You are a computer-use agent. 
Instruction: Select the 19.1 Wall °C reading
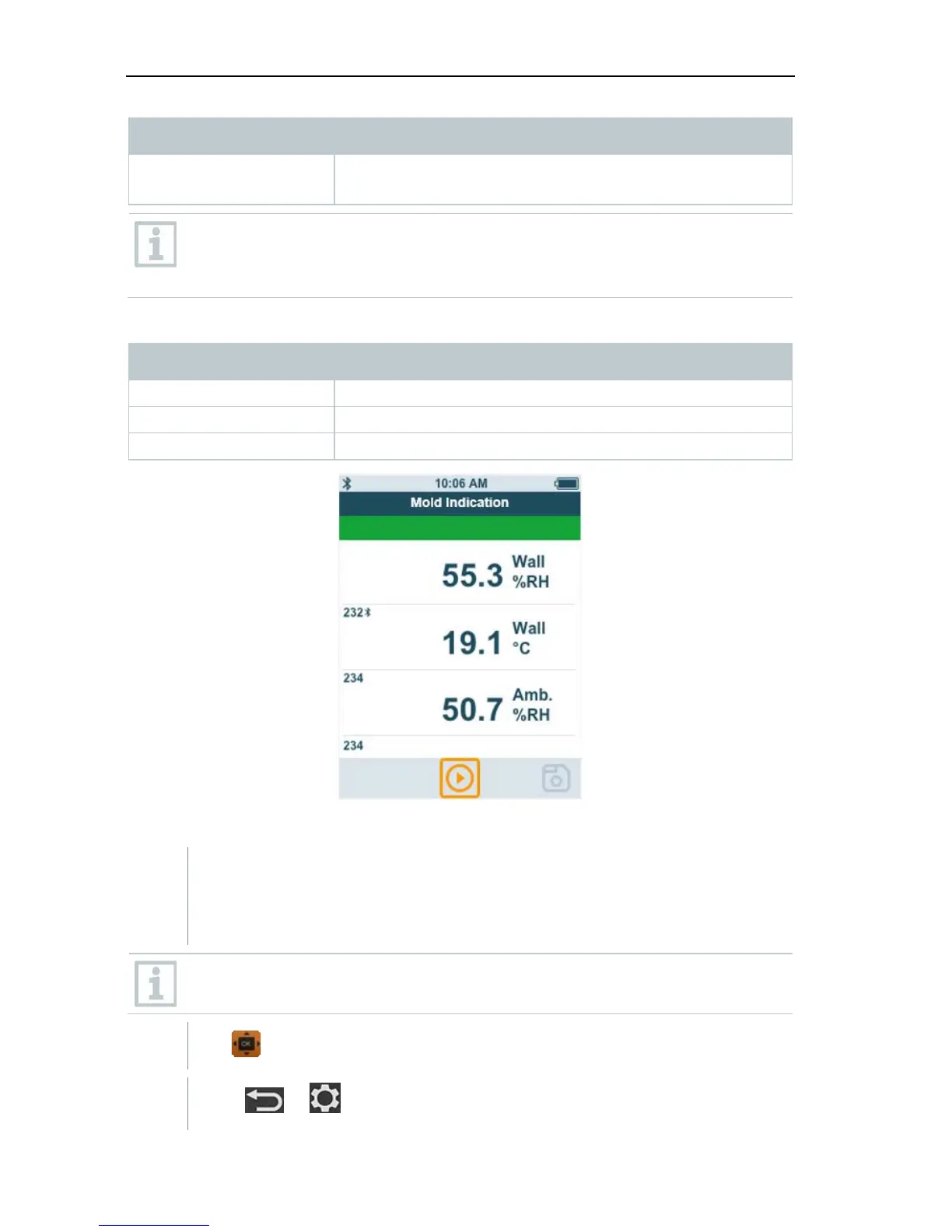pos(494,640)
